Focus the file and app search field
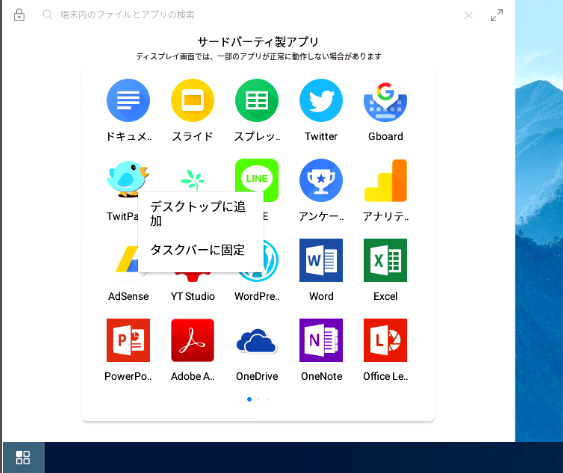 coord(127,15)
